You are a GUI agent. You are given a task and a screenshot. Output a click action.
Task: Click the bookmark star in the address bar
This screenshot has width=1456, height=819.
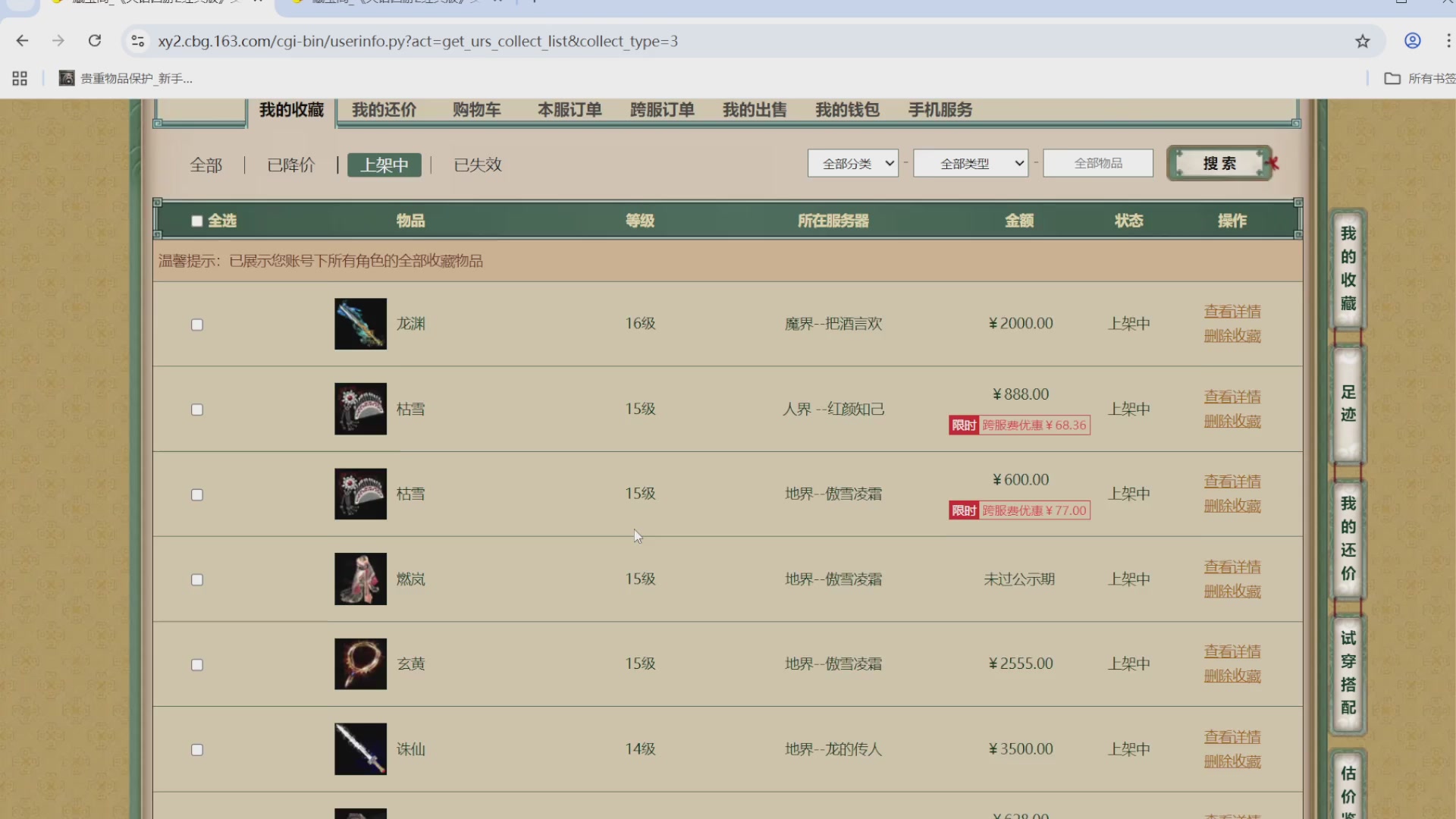click(x=1363, y=41)
